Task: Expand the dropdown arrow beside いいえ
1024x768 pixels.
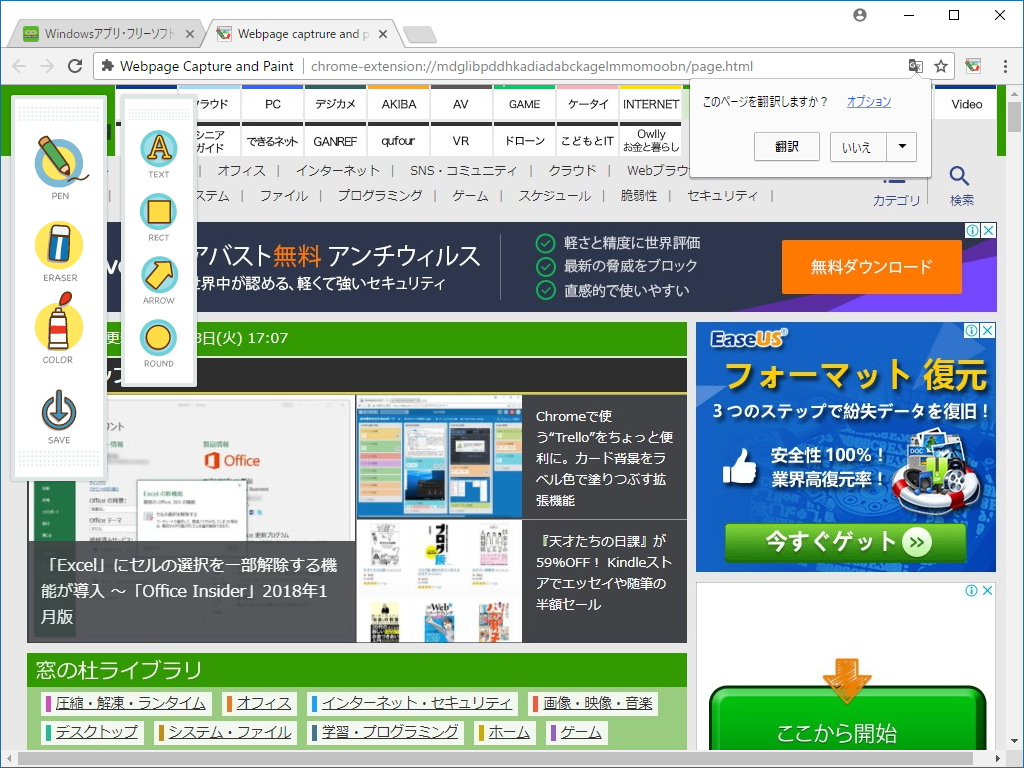Action: [903, 146]
